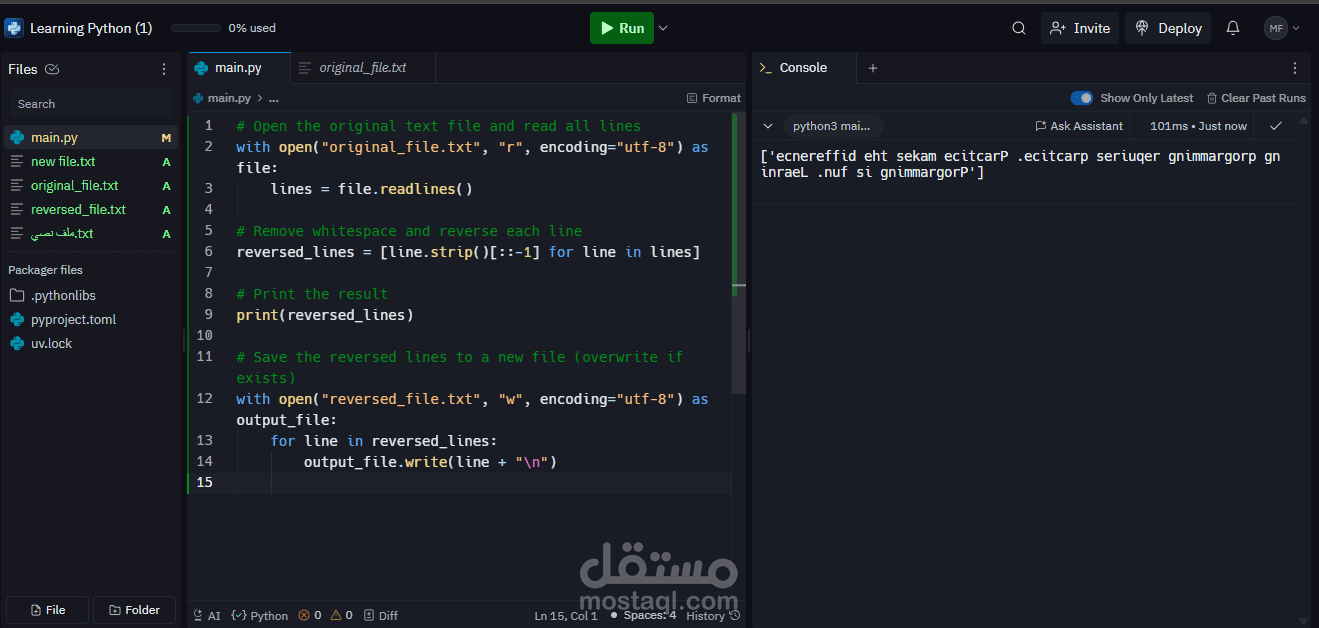Click the warnings triangle count showing 0
The width and height of the screenshot is (1319, 628).
click(341, 616)
